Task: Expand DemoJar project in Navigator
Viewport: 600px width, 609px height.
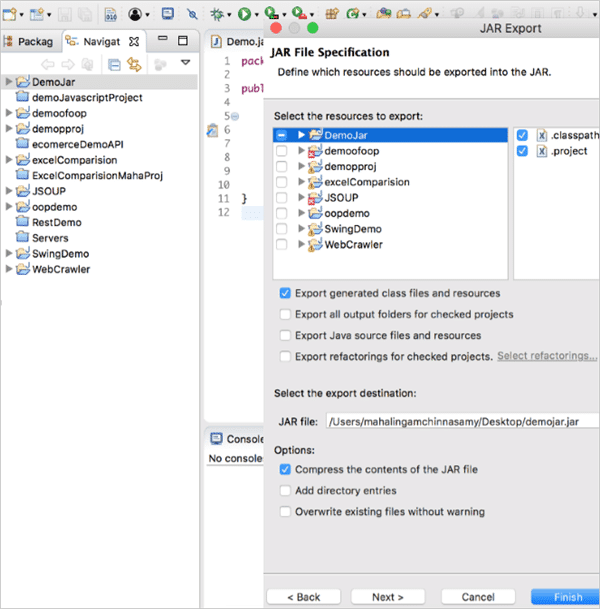Action: (x=8, y=82)
